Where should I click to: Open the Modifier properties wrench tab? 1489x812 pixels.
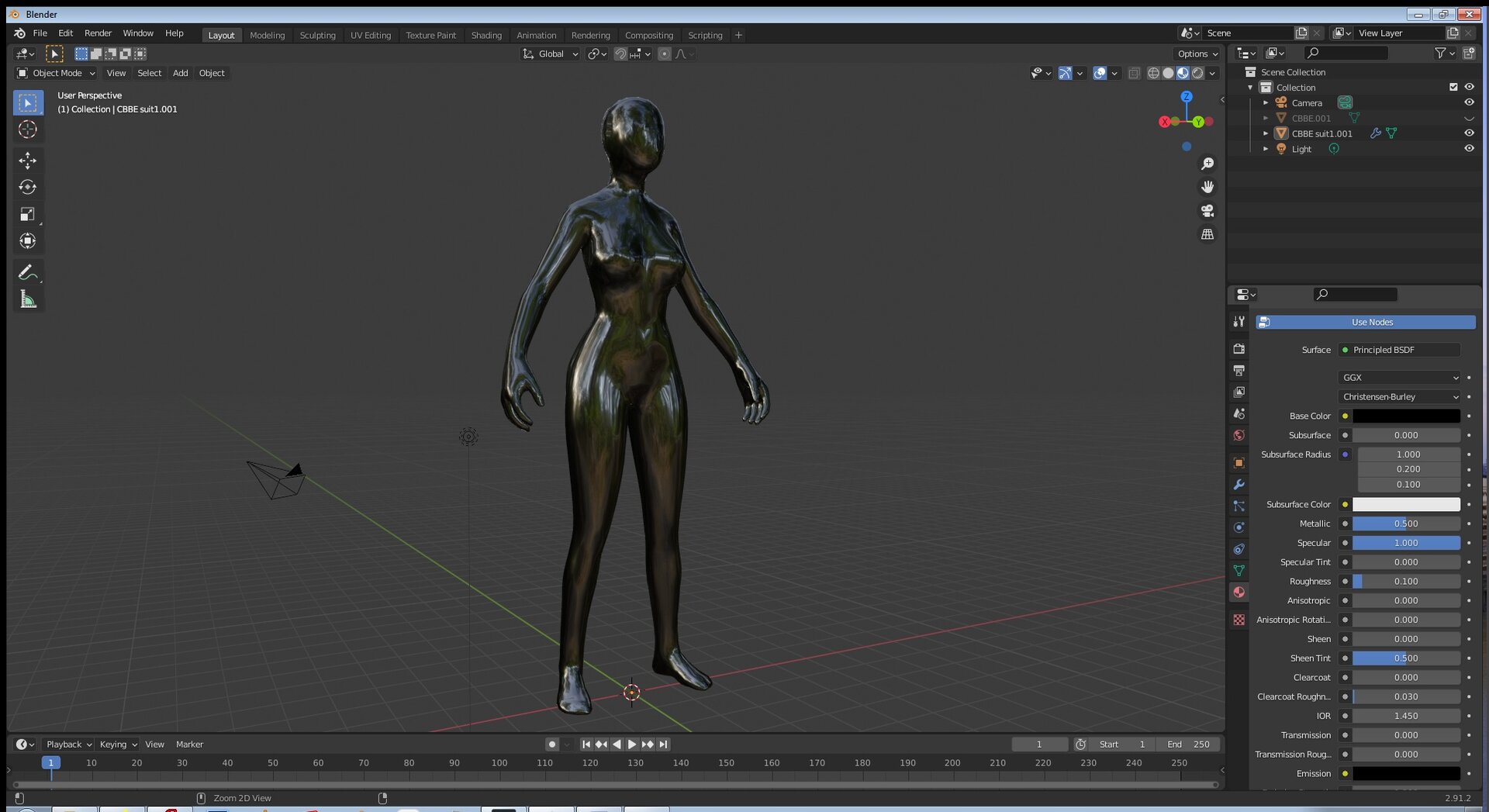click(1239, 485)
